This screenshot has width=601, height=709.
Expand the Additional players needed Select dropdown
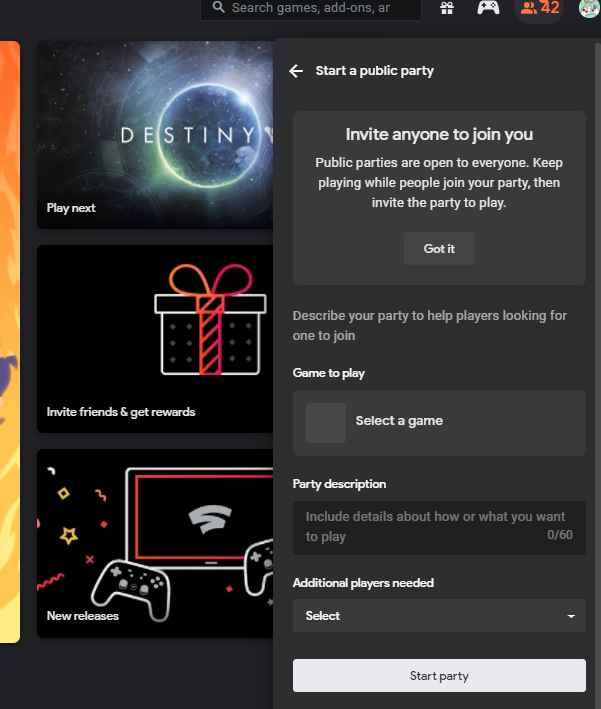click(x=439, y=615)
